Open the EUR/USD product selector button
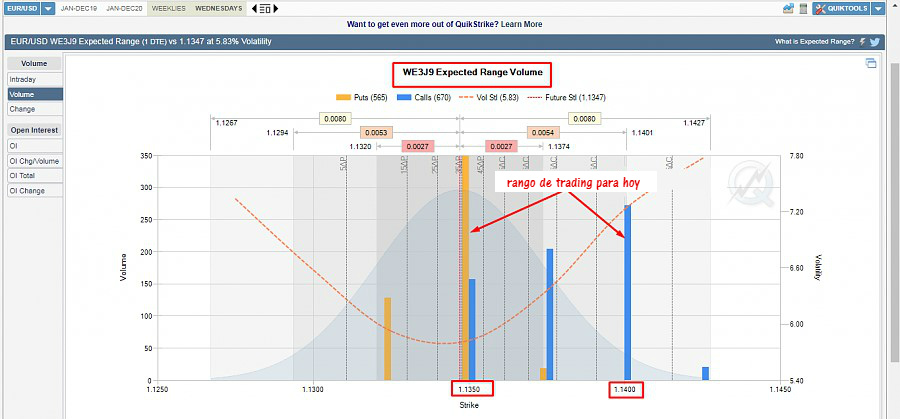This screenshot has width=900, height=419. point(20,9)
